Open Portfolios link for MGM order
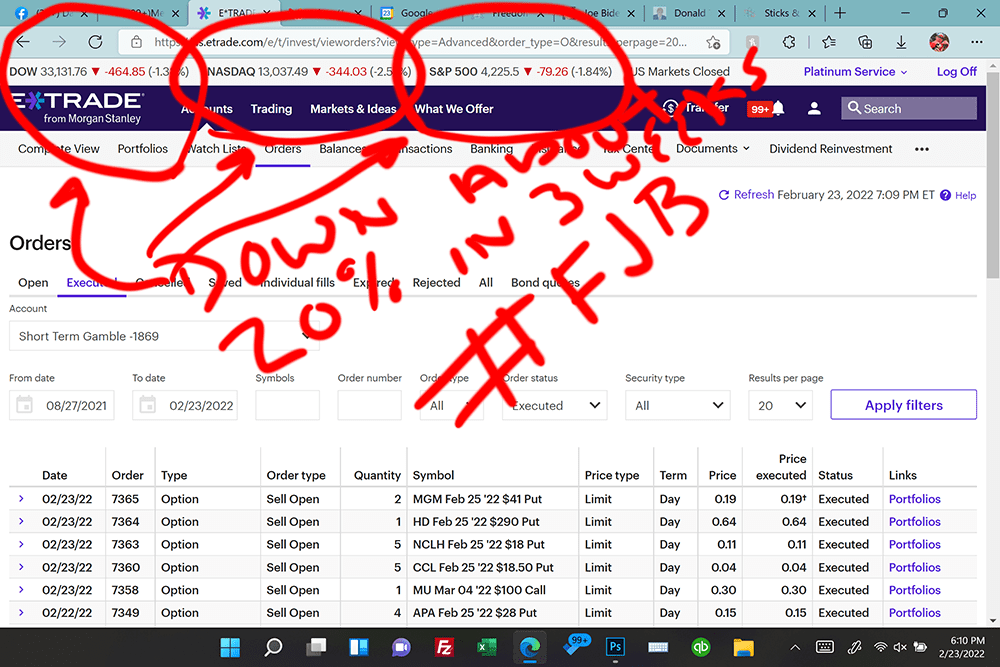1000x667 pixels. pyautogui.click(x=915, y=499)
